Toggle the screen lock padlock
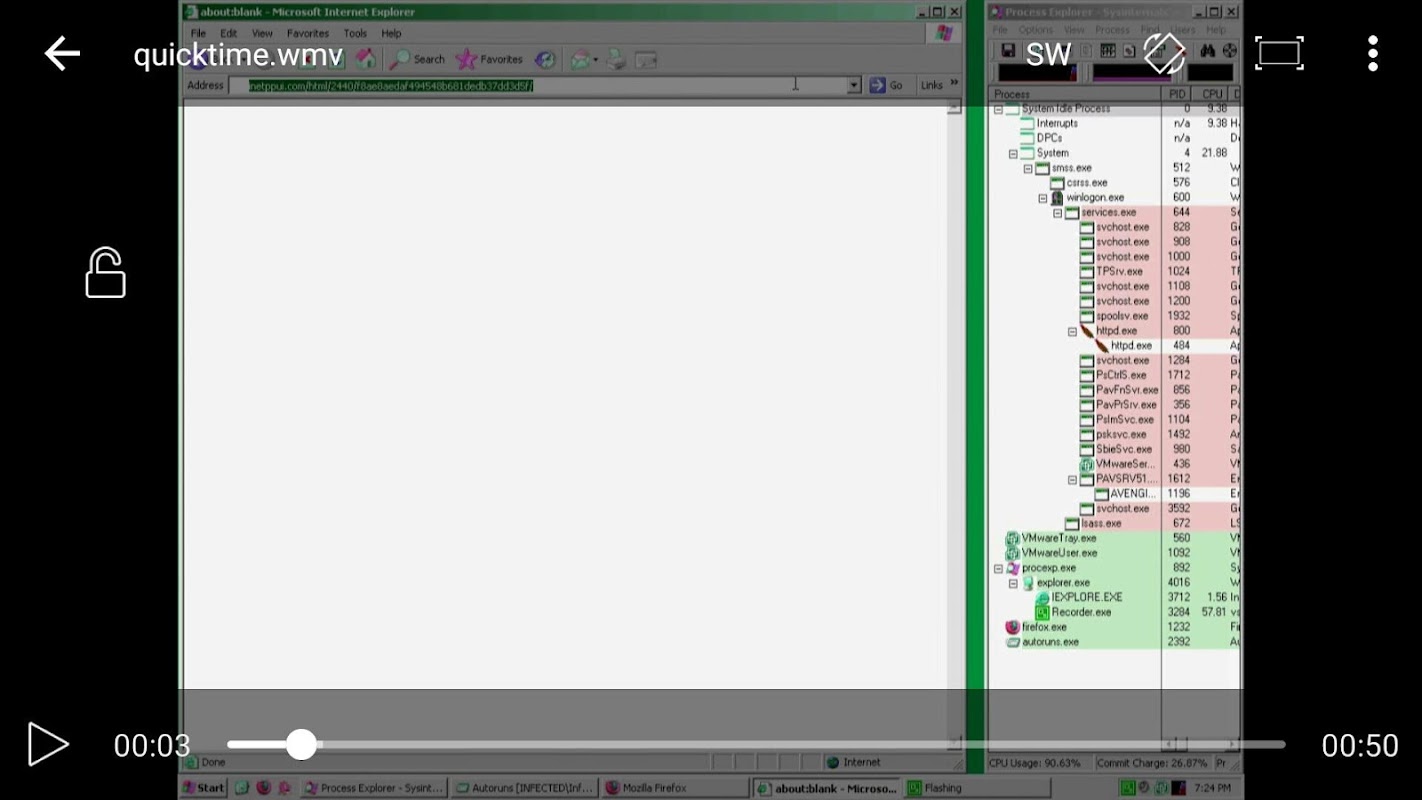Image resolution: width=1422 pixels, height=800 pixels. 105,273
